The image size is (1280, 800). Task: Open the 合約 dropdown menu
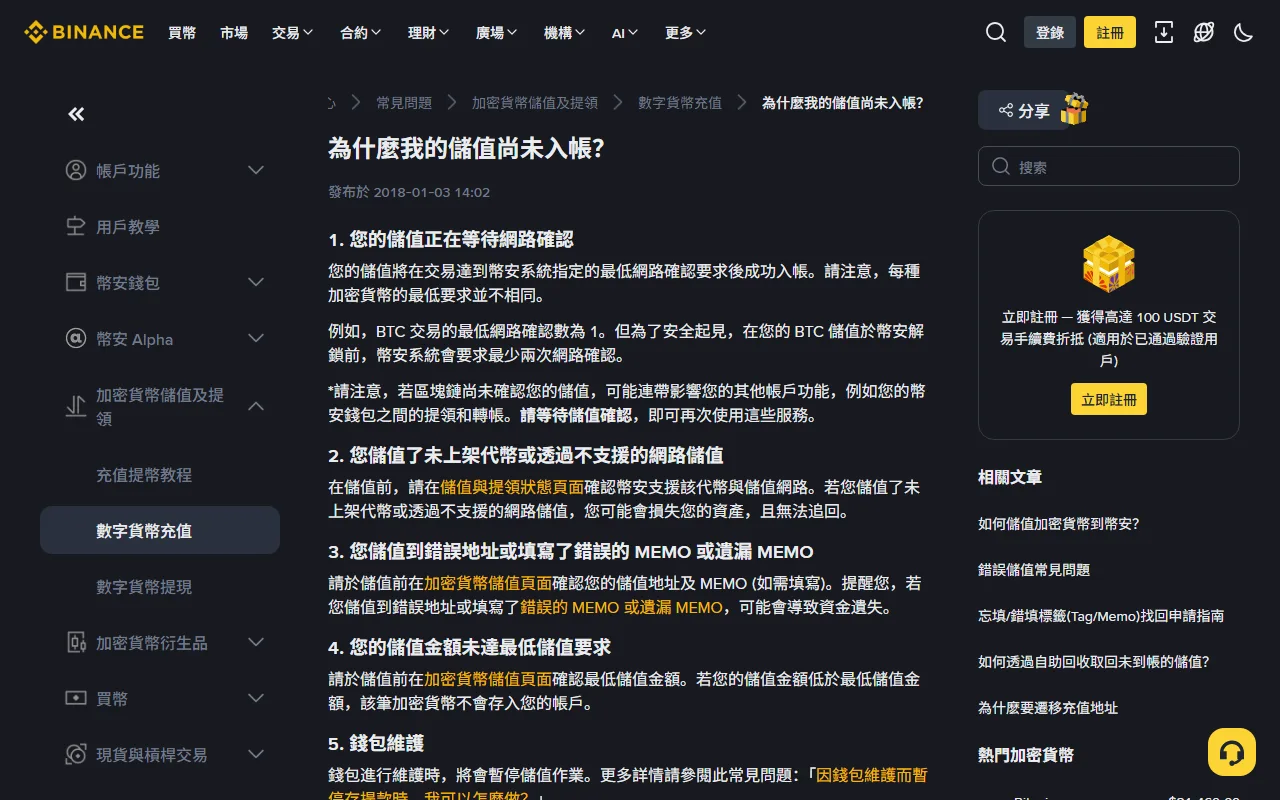360,32
